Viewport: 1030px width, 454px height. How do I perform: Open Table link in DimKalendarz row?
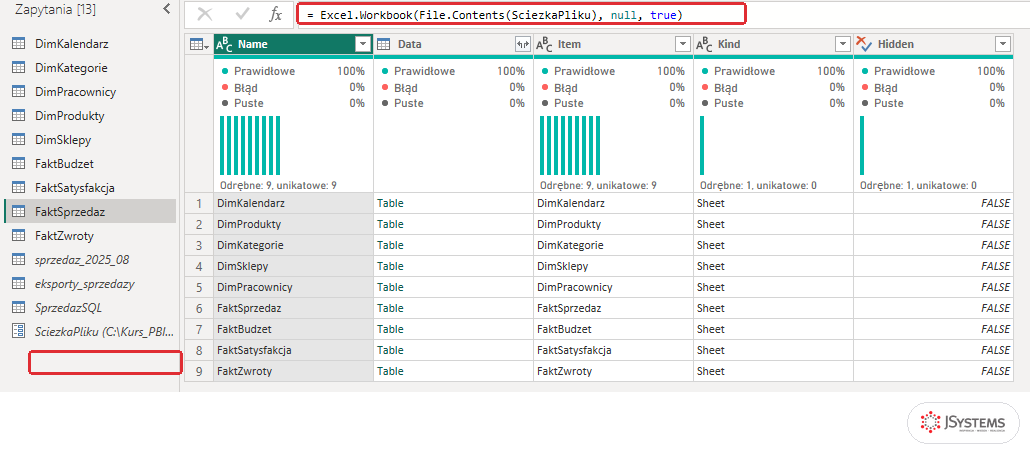click(x=390, y=203)
